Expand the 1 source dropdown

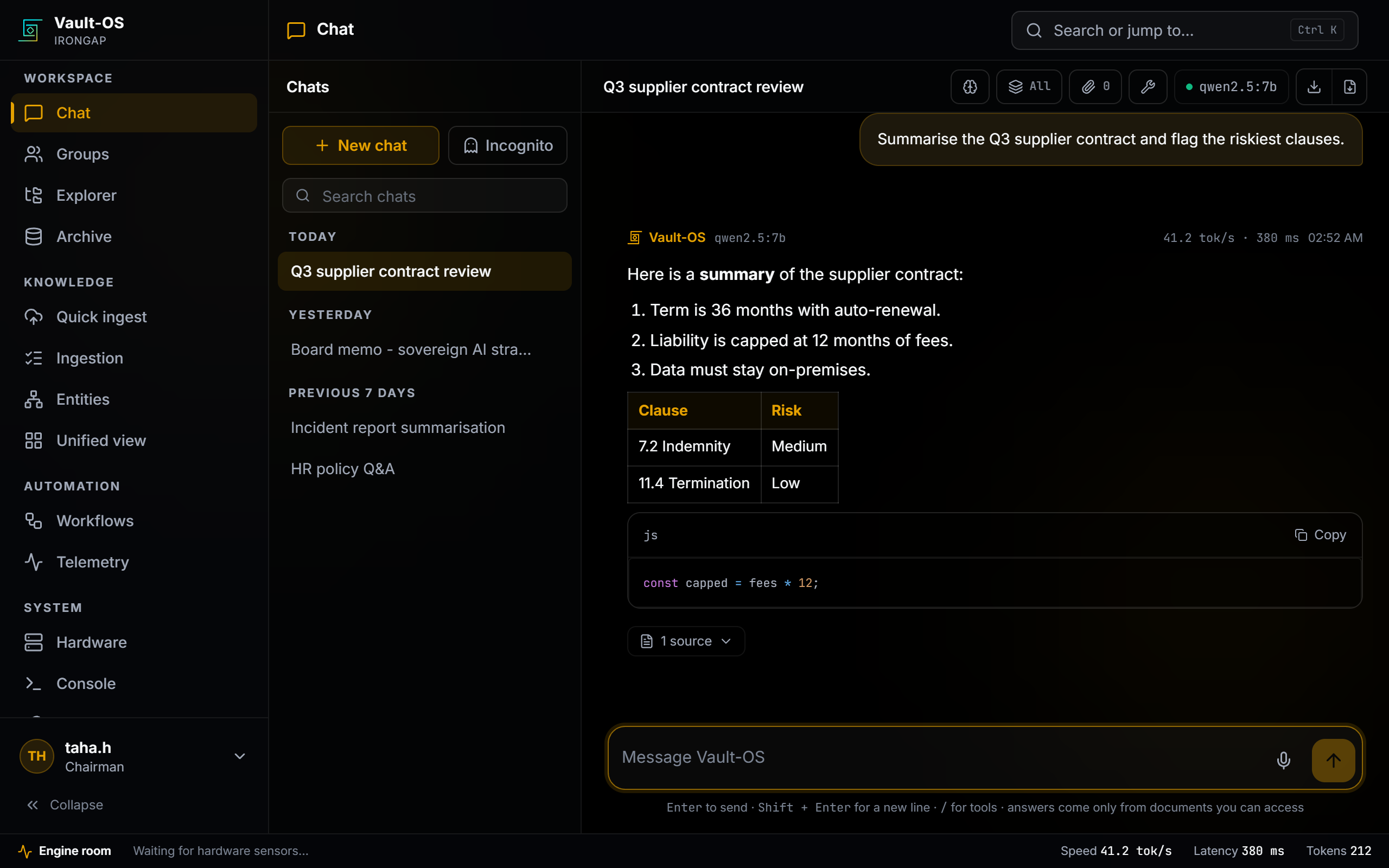click(x=686, y=641)
